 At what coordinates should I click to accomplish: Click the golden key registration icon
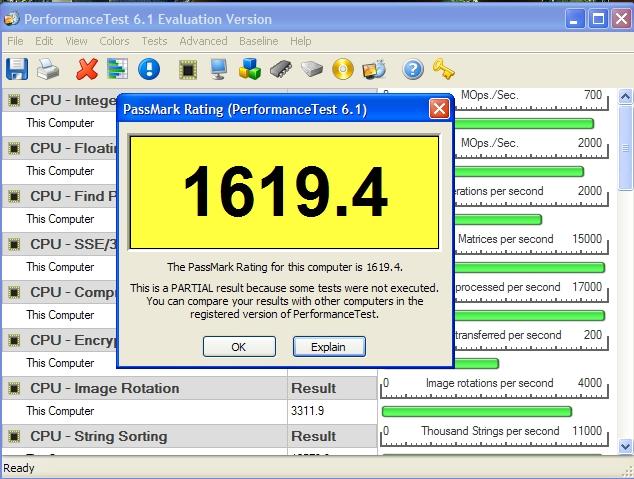[444, 69]
